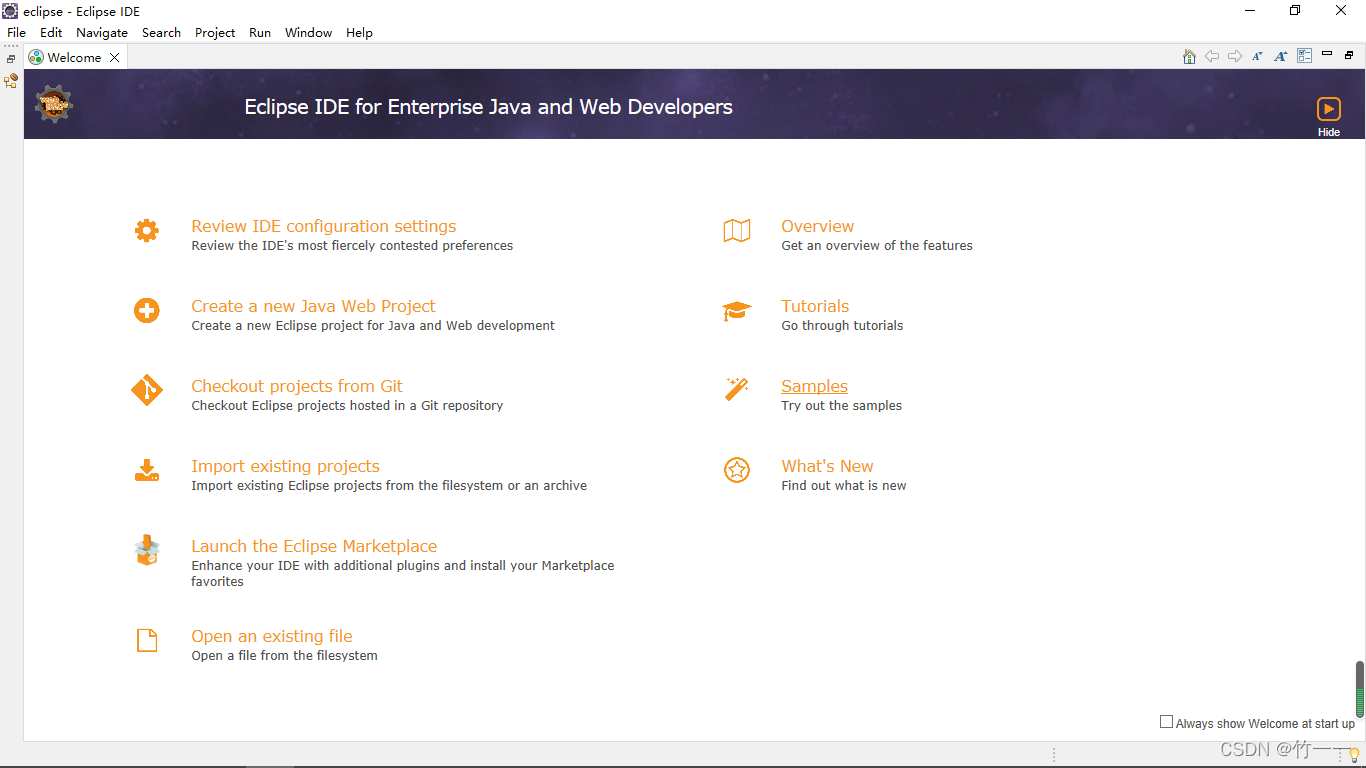This screenshot has height=768, width=1366.
Task: Open Create a new Java Web Project link
Action: coord(313,306)
